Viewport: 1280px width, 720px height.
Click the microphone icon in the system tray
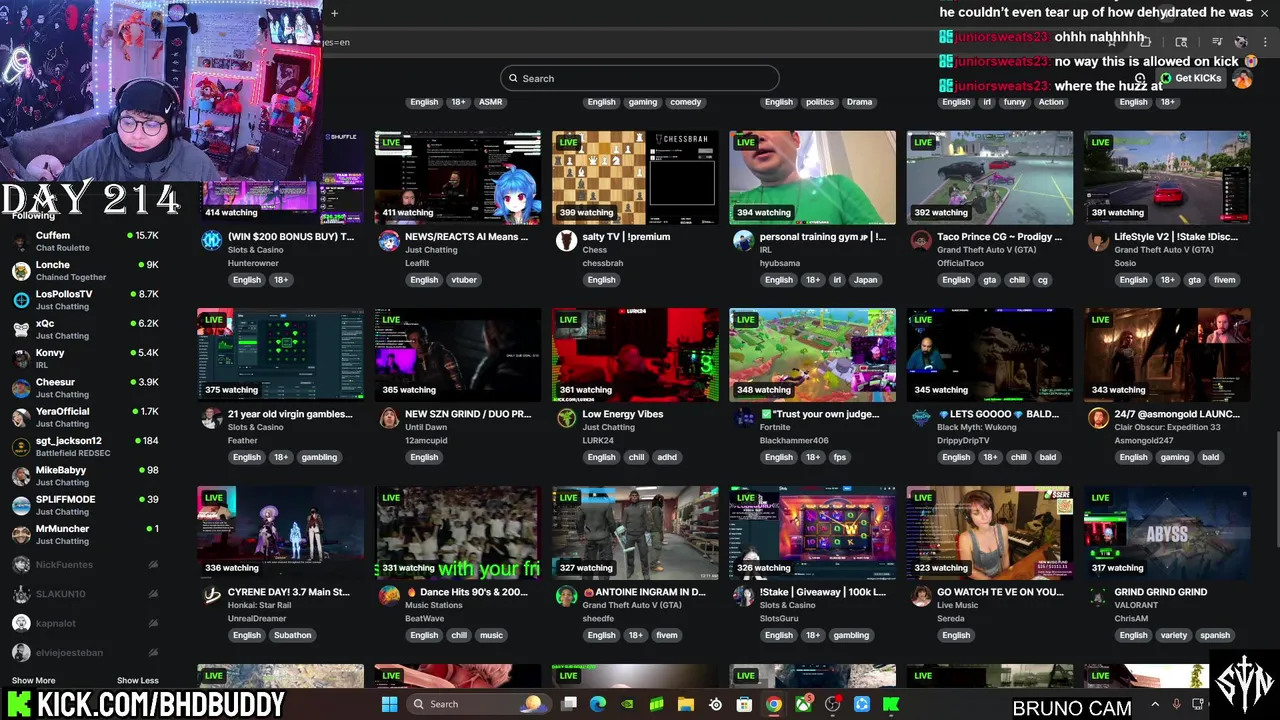[1176, 704]
